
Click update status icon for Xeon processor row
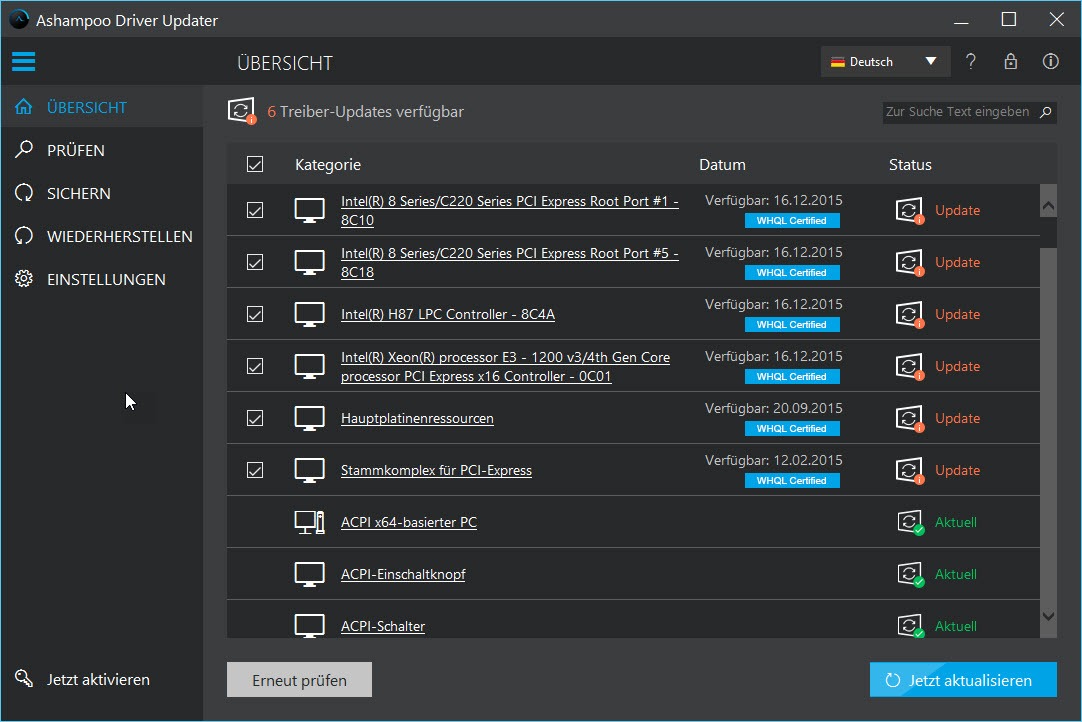[x=909, y=366]
